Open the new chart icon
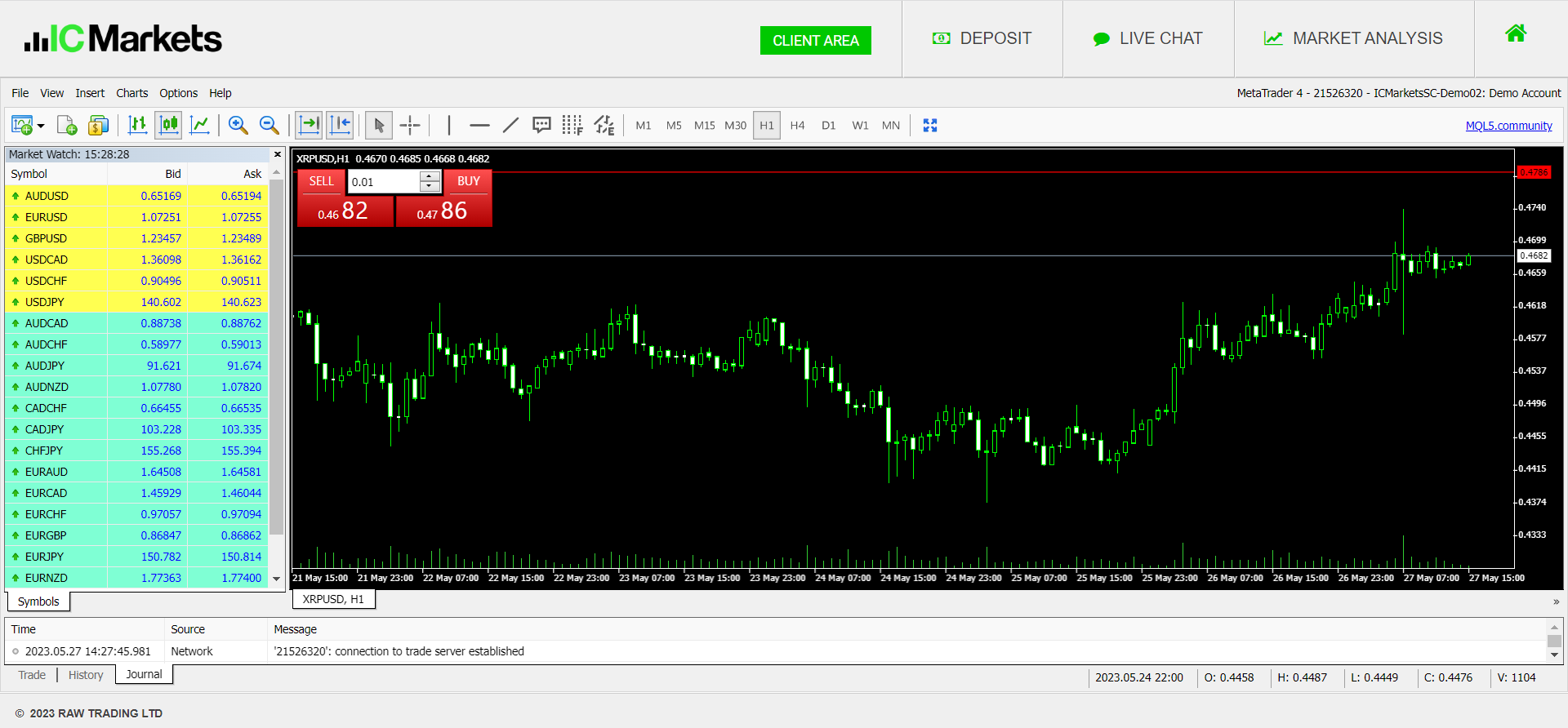The height and width of the screenshot is (728, 1568). 22,125
